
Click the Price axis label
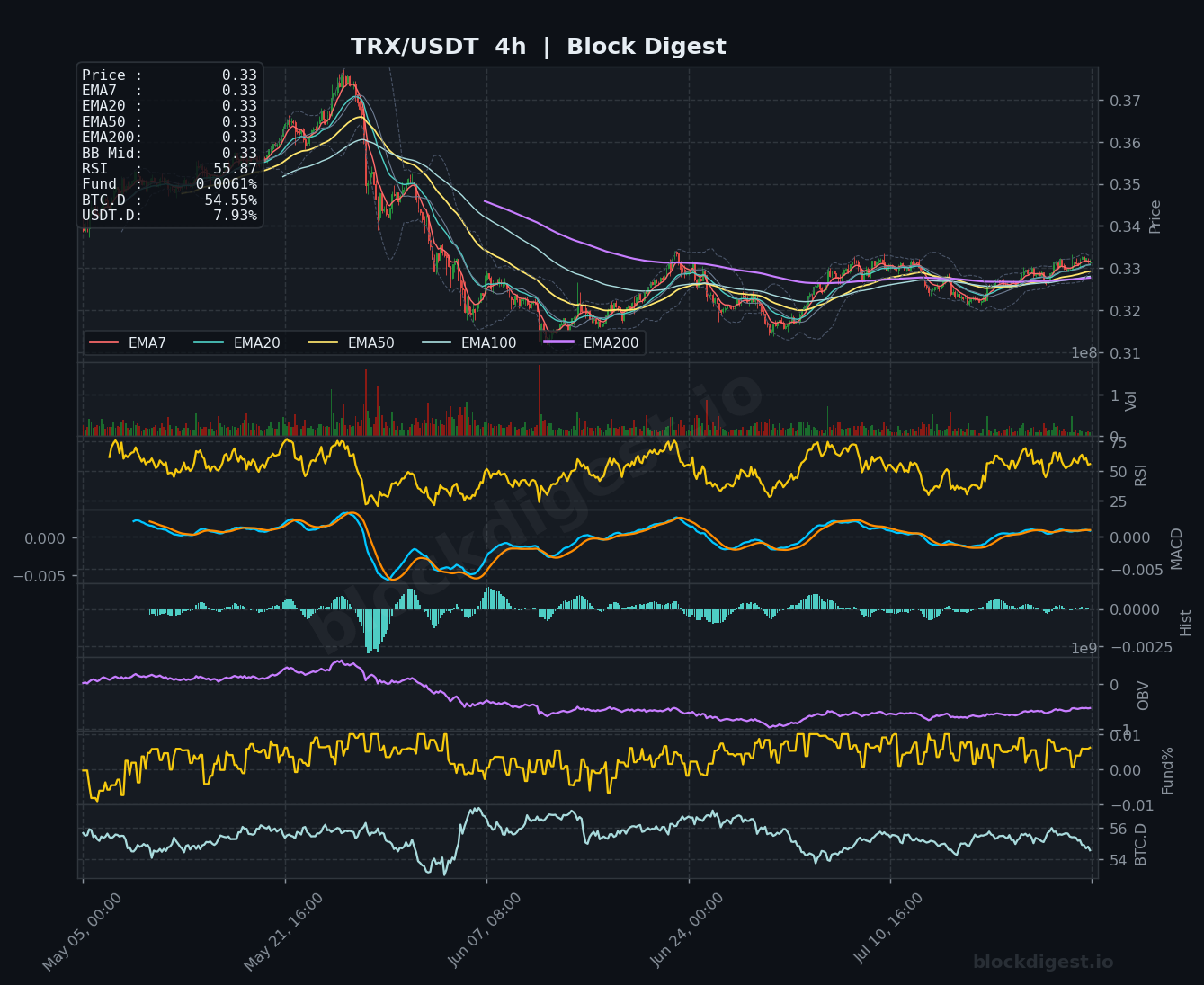[x=1155, y=217]
